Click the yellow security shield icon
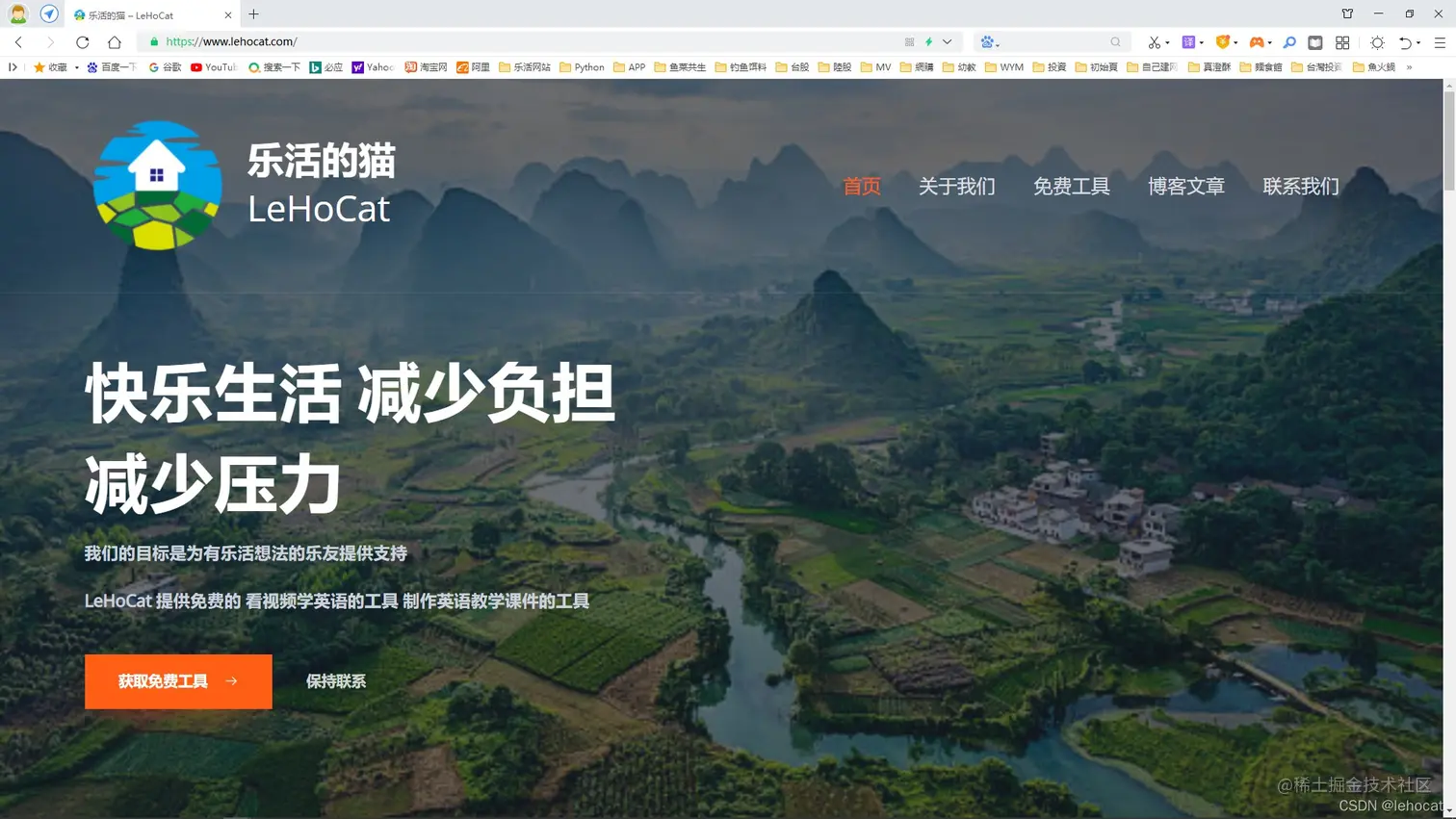 (1224, 41)
